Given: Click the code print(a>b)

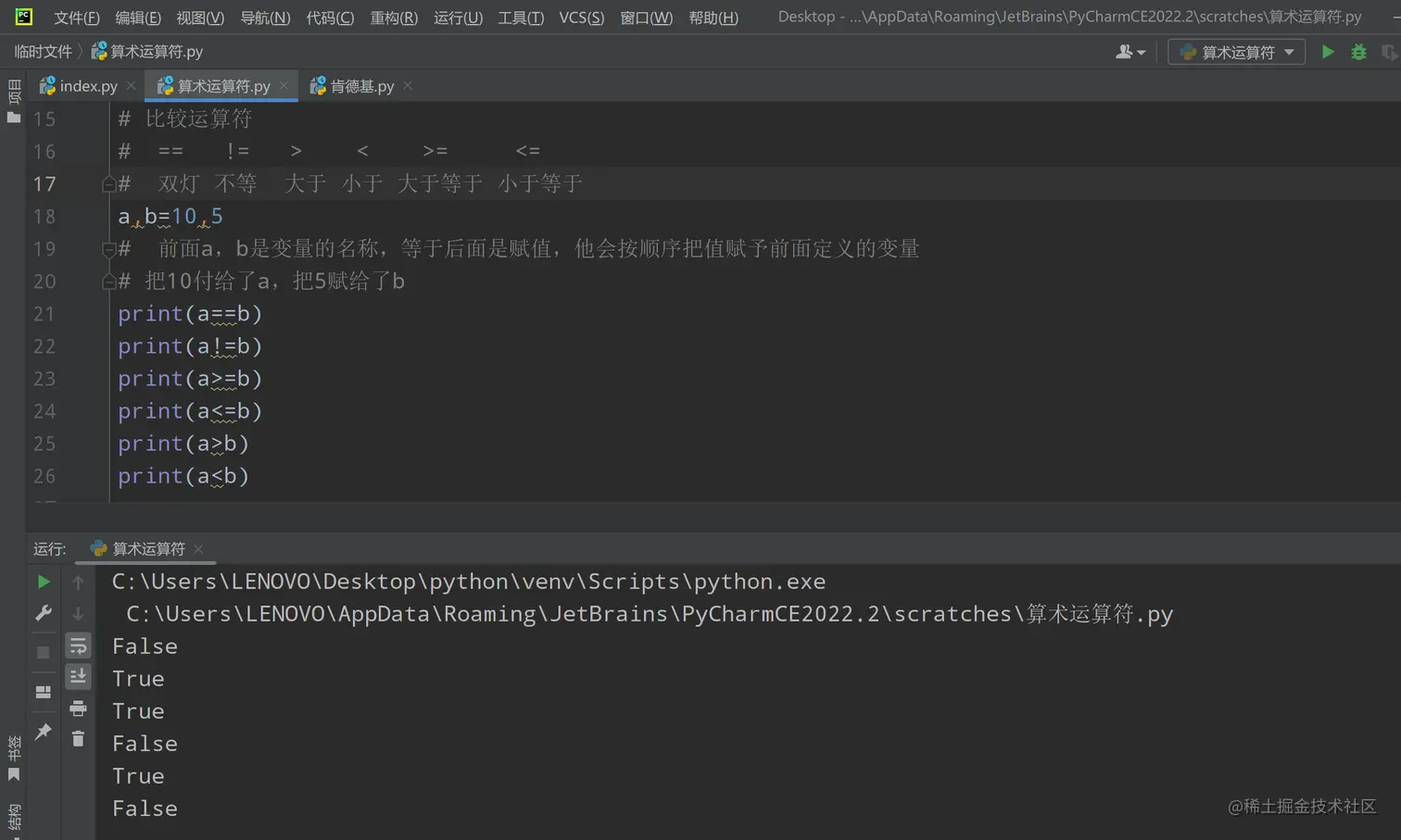Looking at the screenshot, I should (x=183, y=444).
